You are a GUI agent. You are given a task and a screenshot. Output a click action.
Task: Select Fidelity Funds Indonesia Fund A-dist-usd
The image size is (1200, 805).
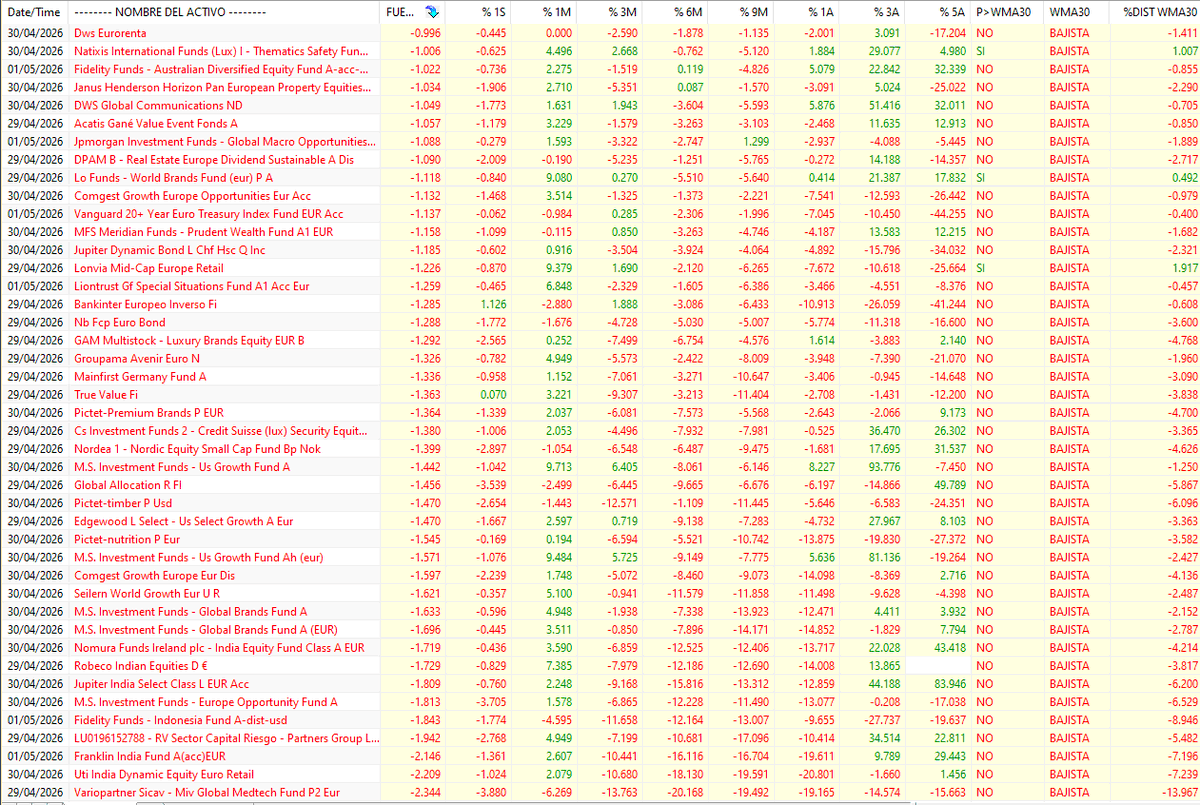(600, 720)
